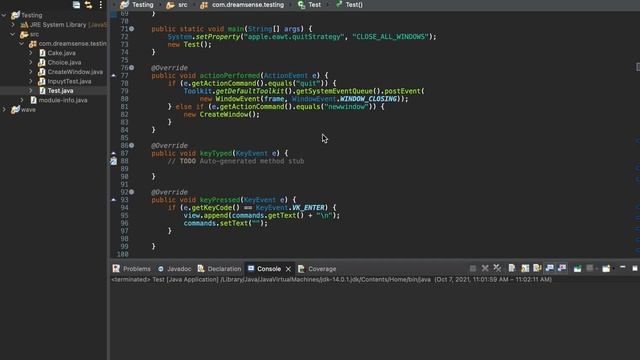Image resolution: width=640 pixels, height=360 pixels.
Task: Collapse the src folder node
Action: coord(13,34)
